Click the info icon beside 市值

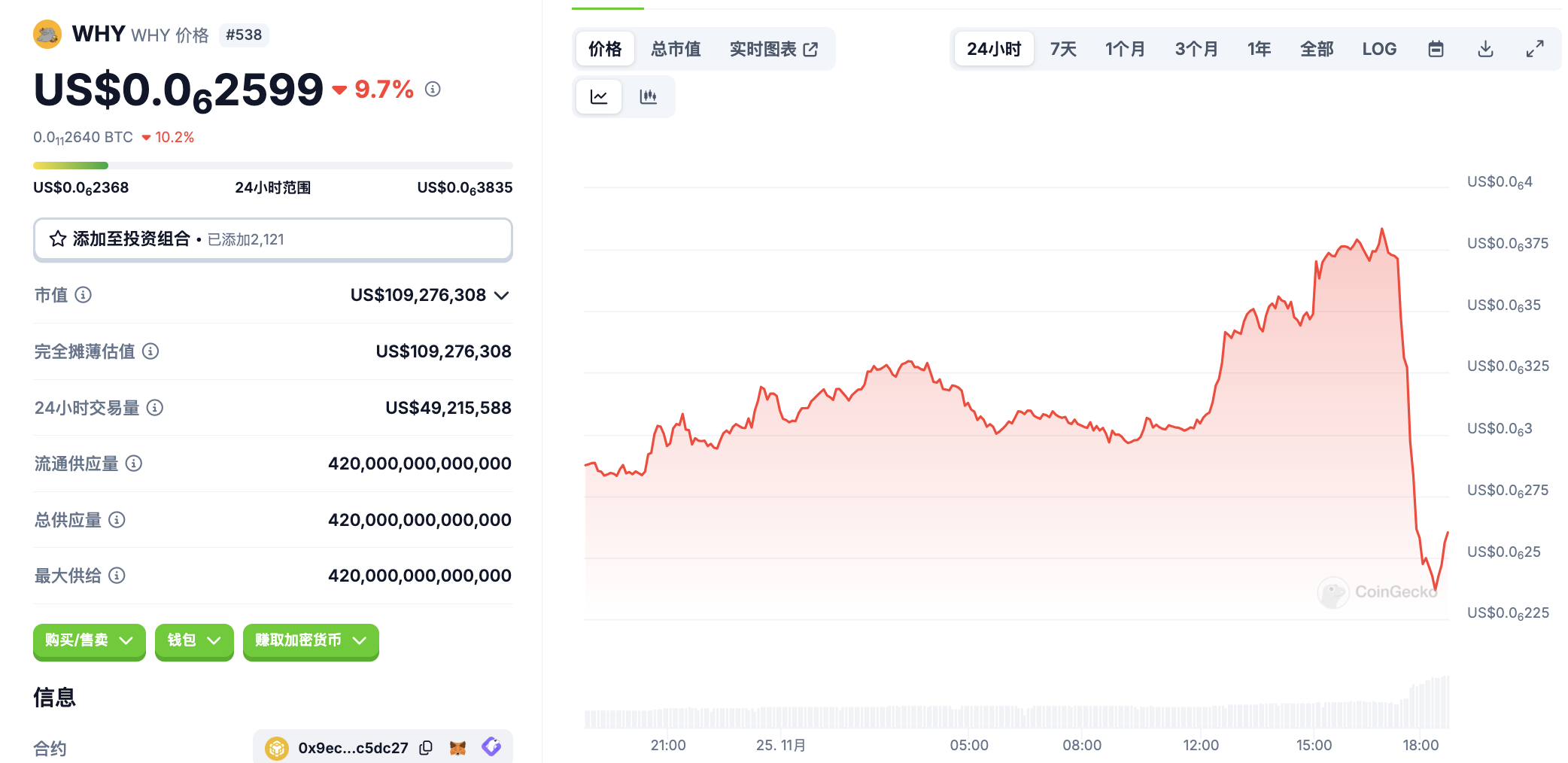84,295
